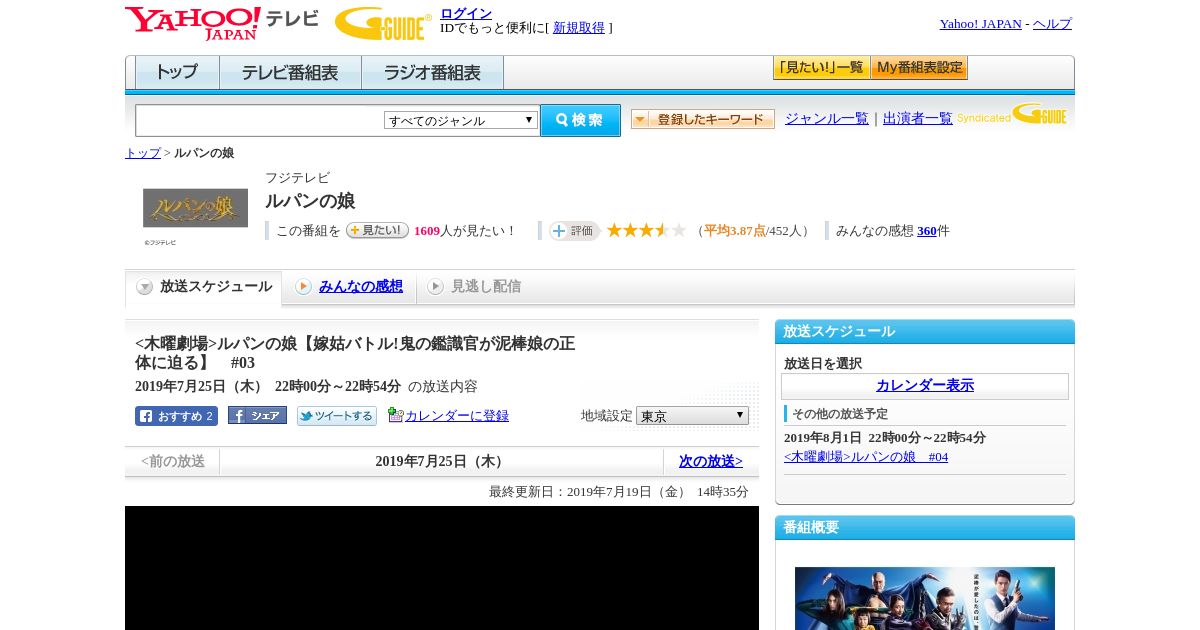
Task: Select the トップ navigation tab
Action: click(177, 73)
